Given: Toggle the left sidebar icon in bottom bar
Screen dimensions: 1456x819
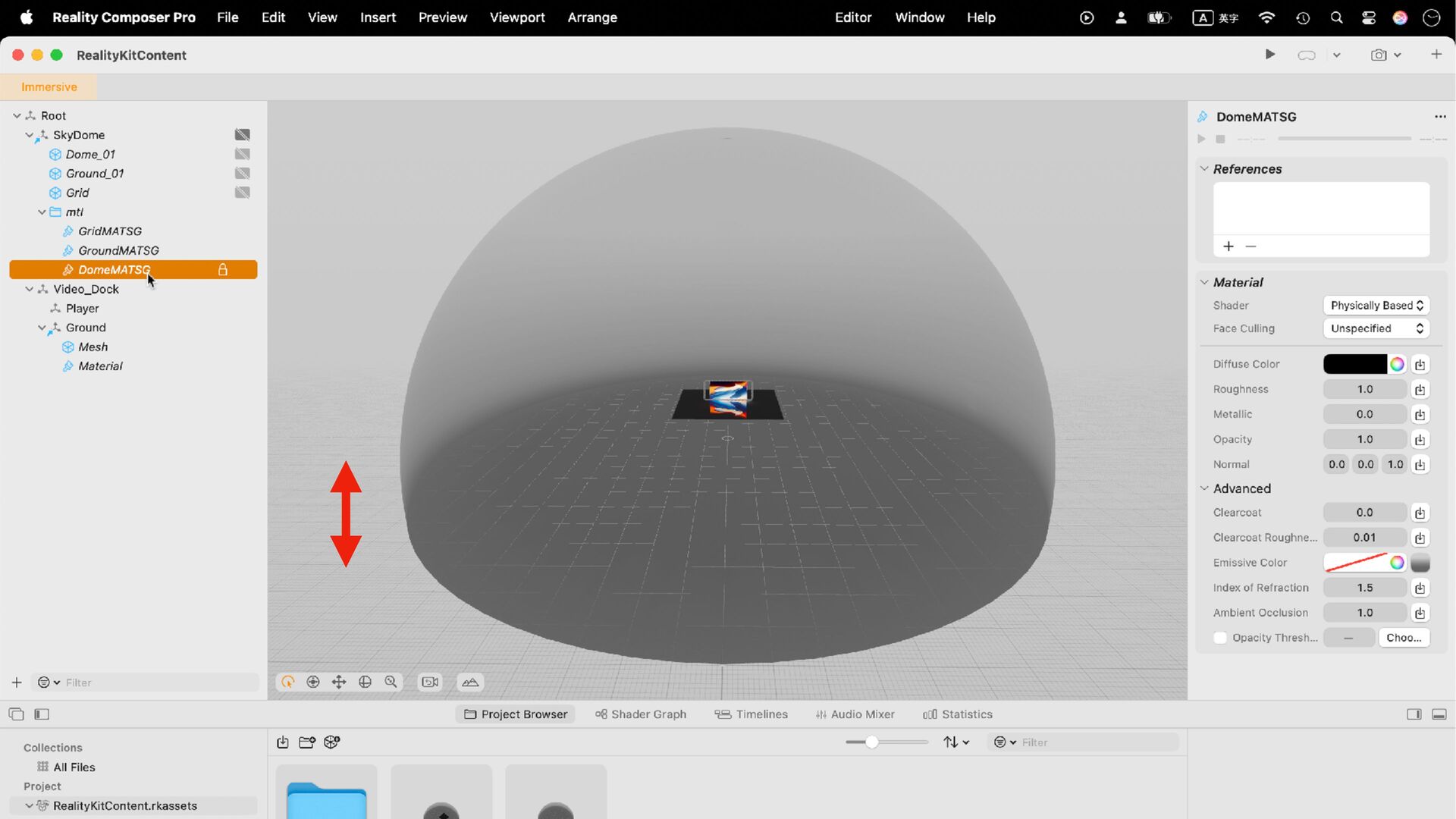Looking at the screenshot, I should coord(42,714).
